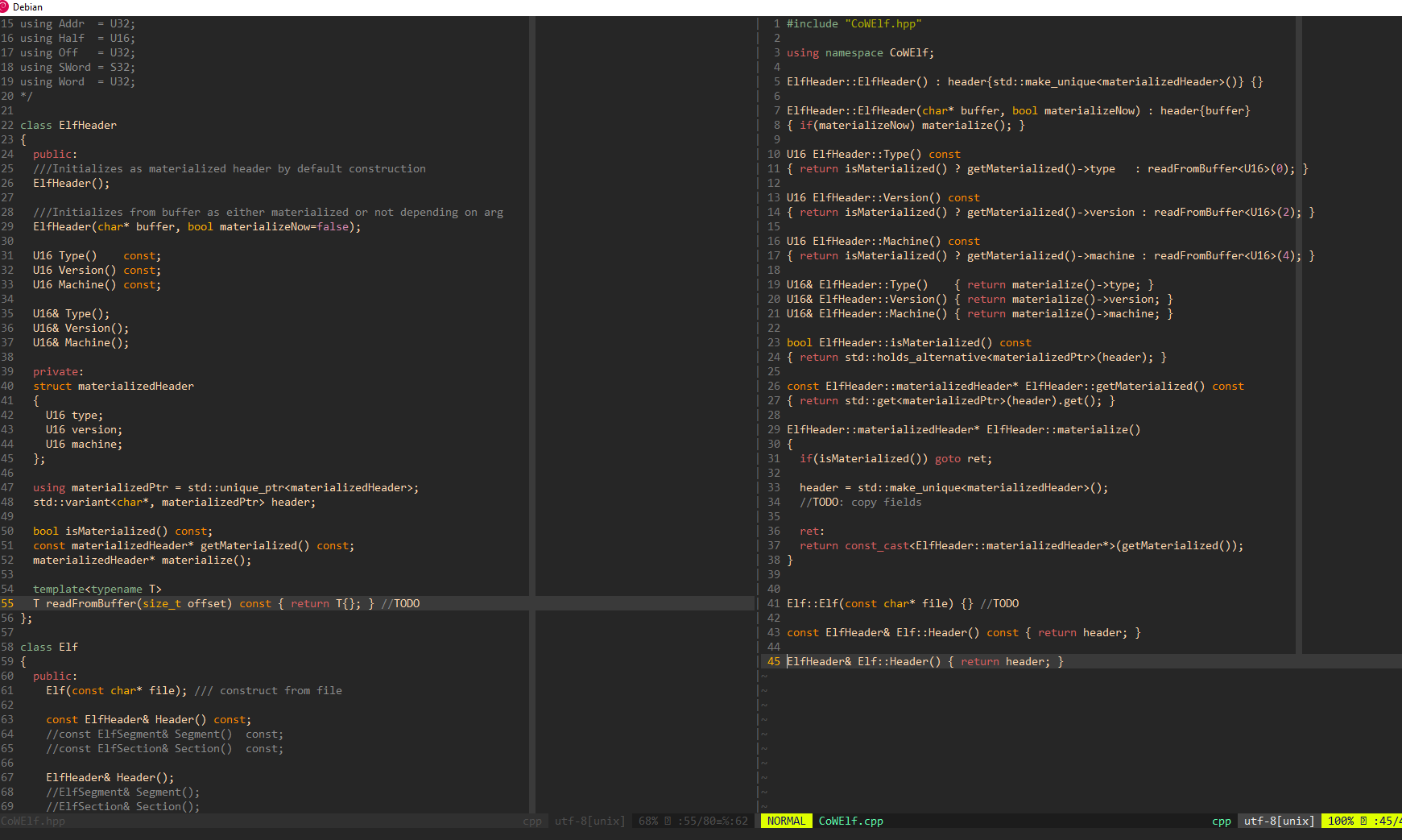Select the CoWElf.cpp filename in the status line

(850, 821)
